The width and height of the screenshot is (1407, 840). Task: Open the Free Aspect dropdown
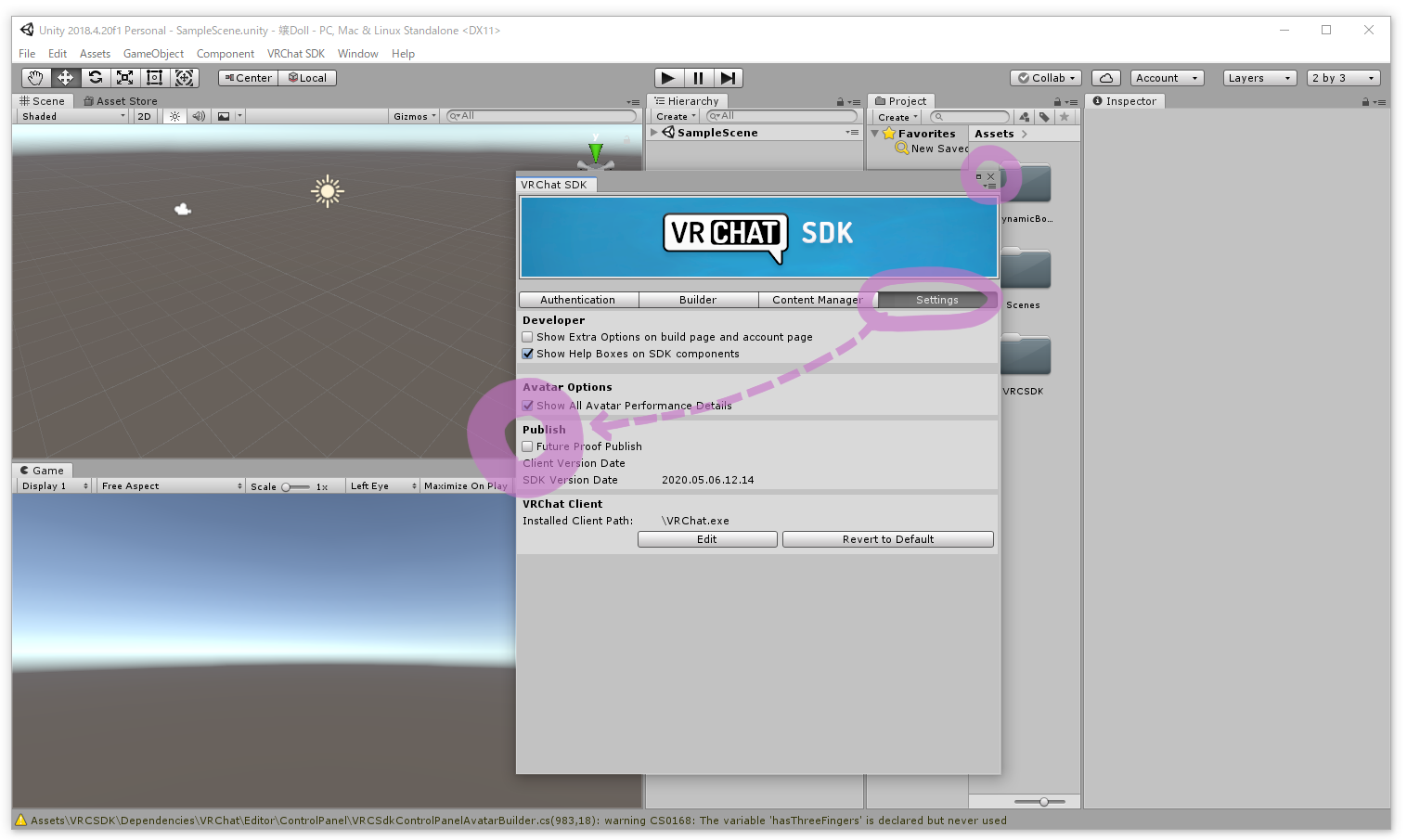tap(172, 486)
